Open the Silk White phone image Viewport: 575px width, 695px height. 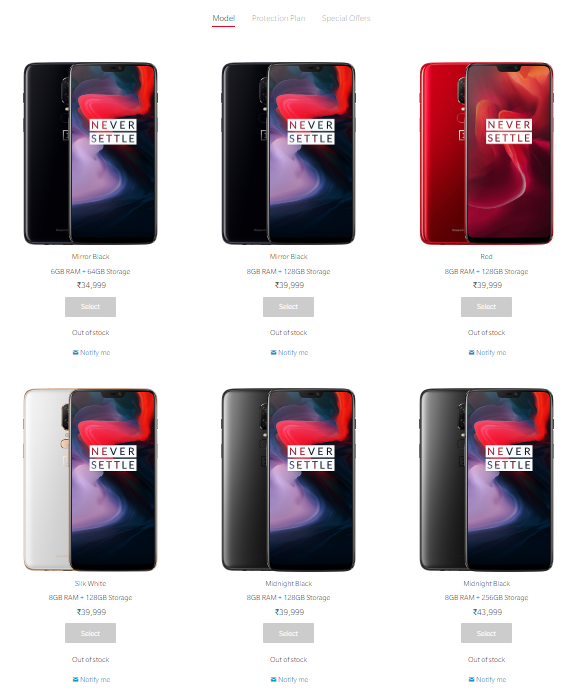click(90, 480)
